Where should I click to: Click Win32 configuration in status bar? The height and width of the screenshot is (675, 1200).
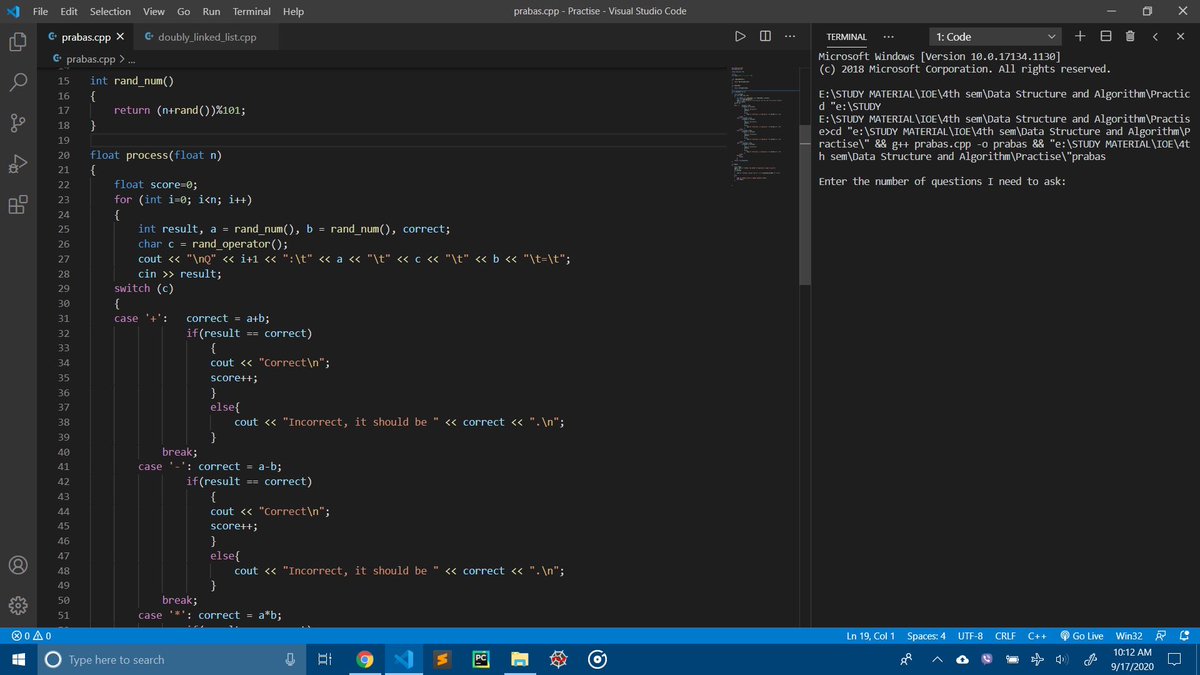(1128, 636)
